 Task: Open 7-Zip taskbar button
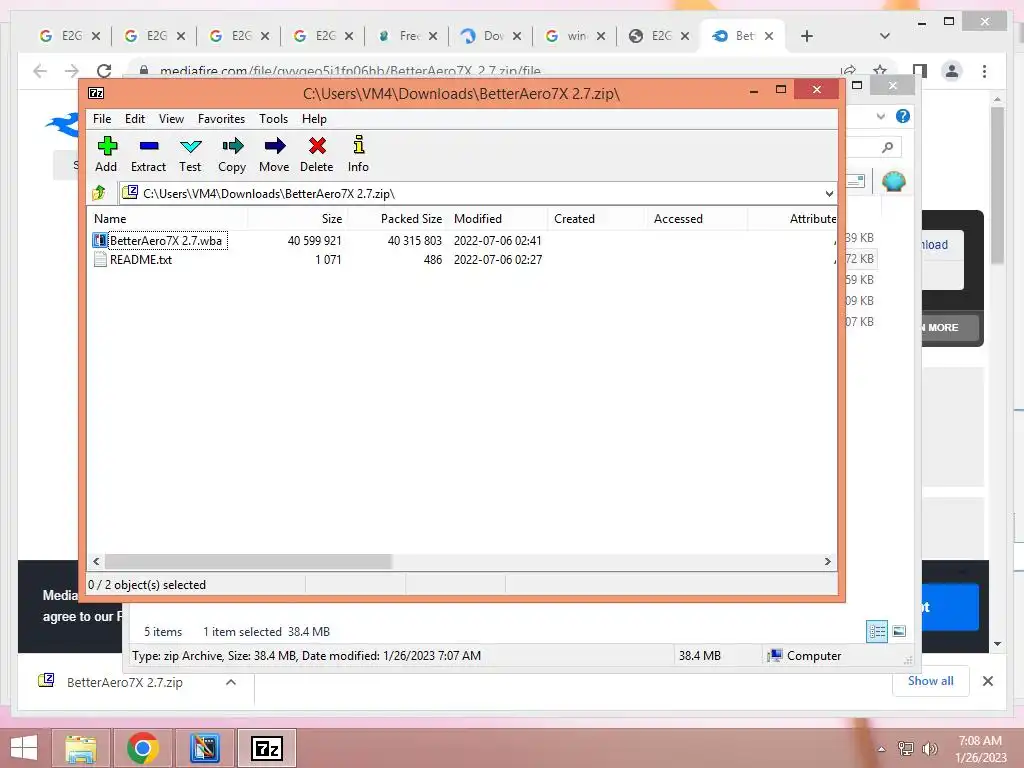coord(267,748)
